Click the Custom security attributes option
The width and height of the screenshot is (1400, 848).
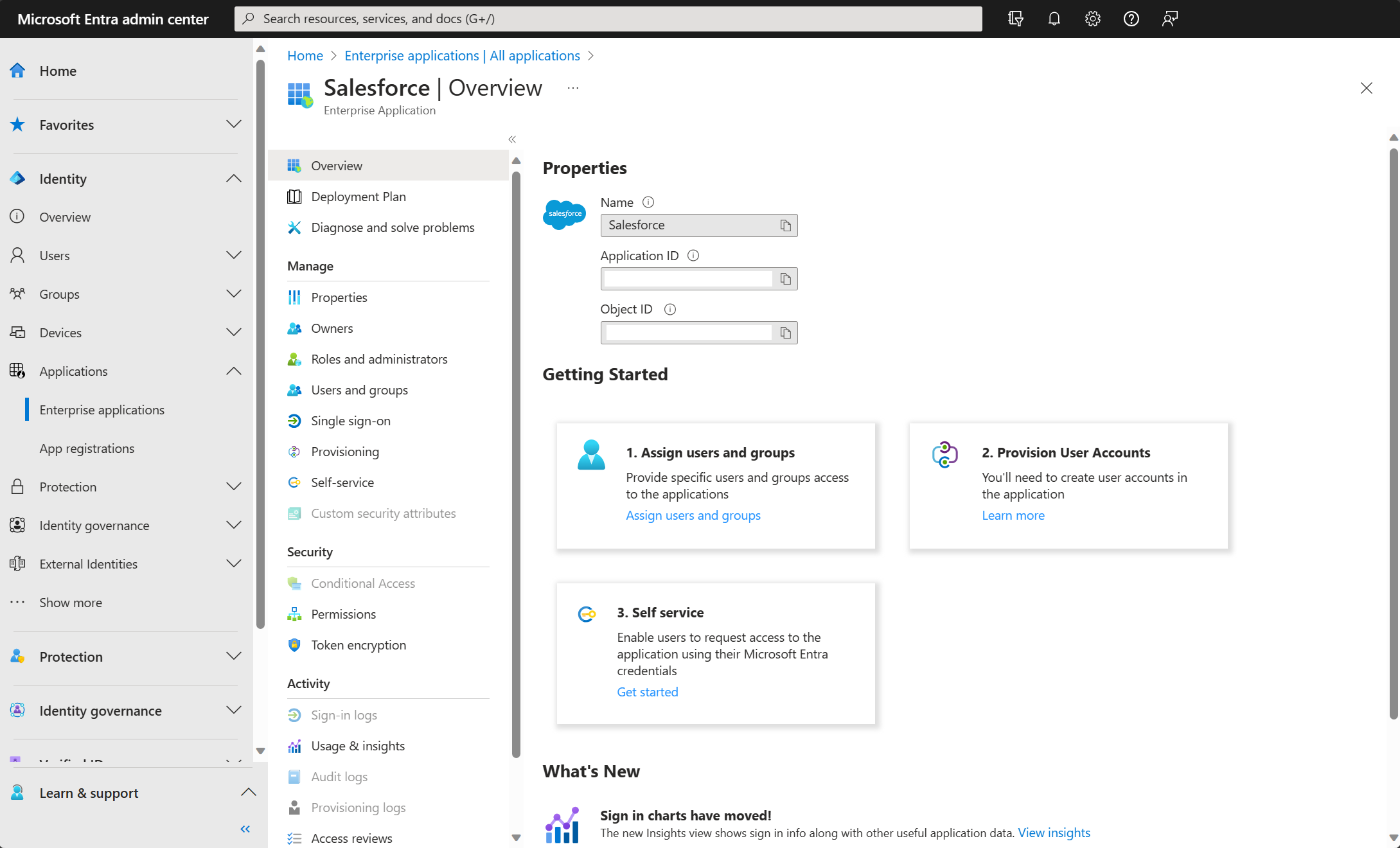383,512
